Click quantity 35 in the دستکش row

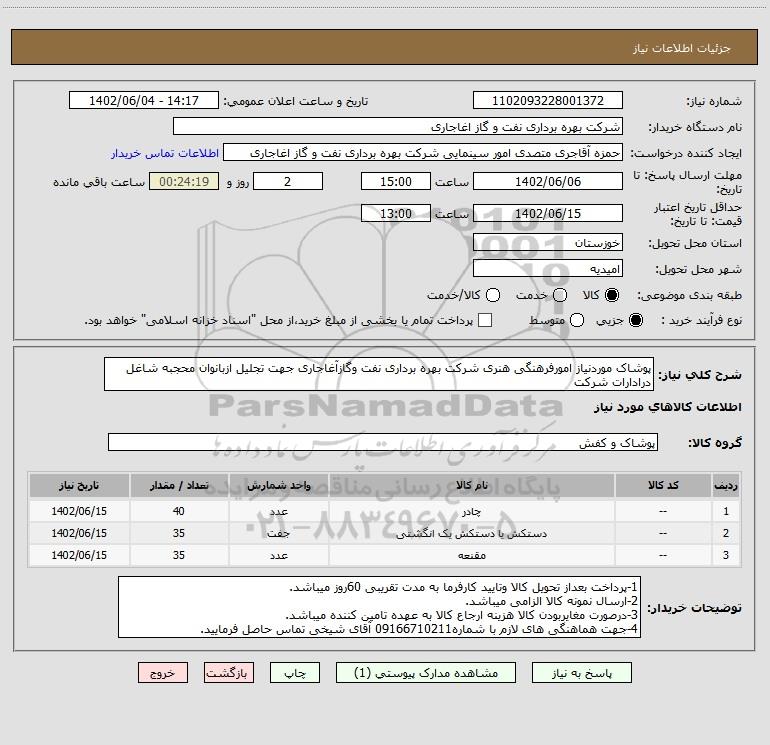pyautogui.click(x=179, y=533)
